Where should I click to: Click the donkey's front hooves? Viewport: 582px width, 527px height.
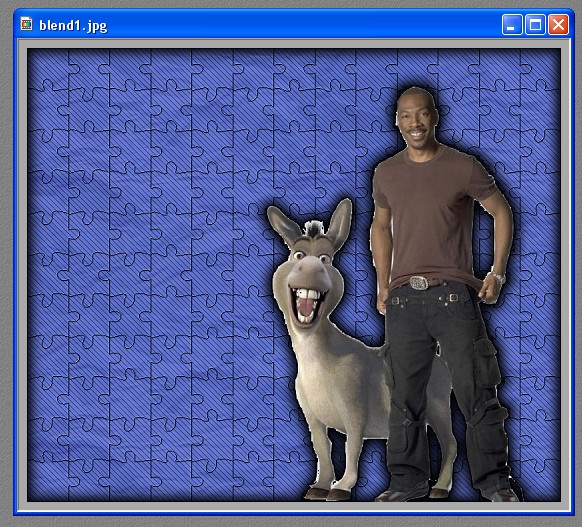[x=327, y=494]
